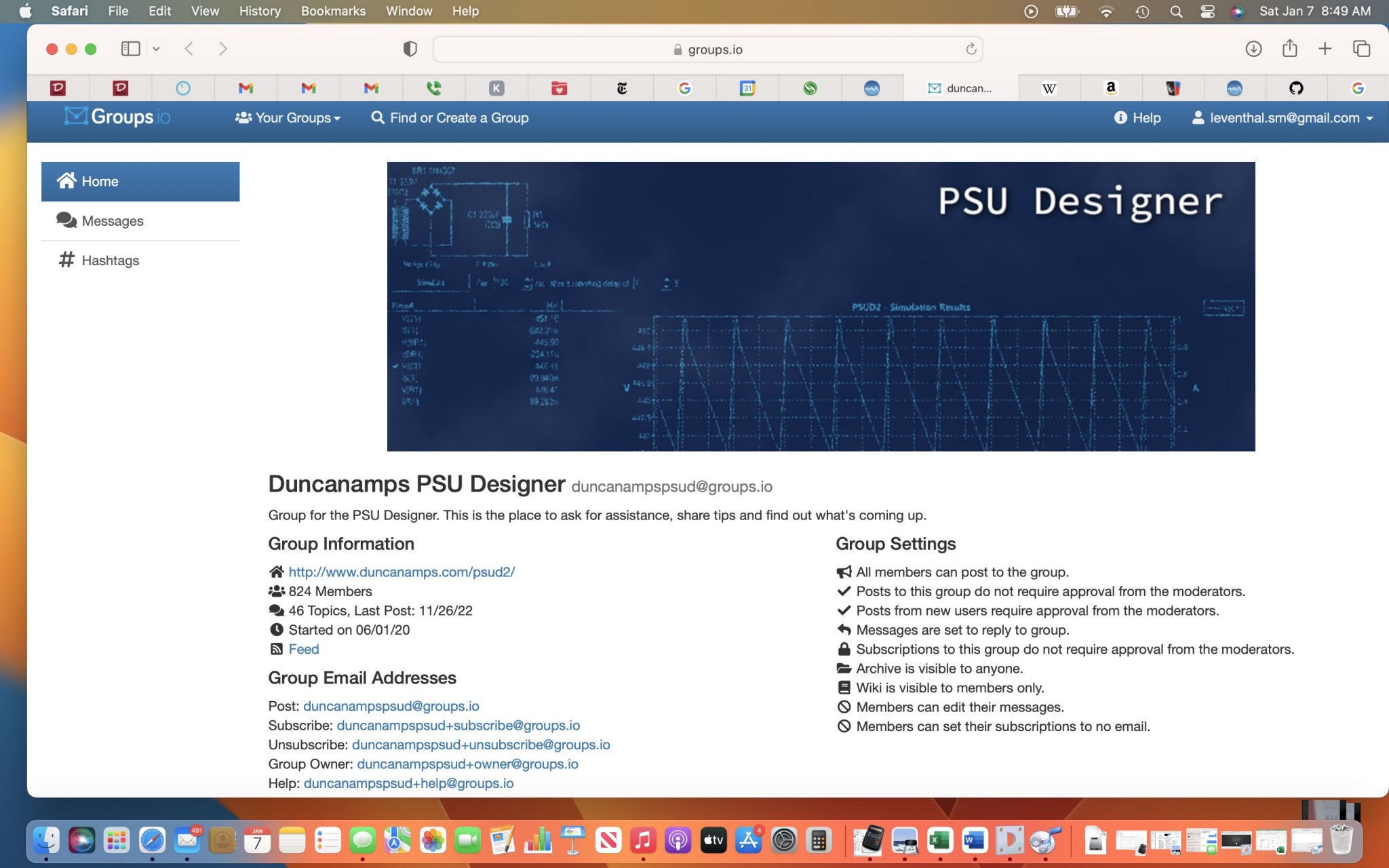Image resolution: width=1389 pixels, height=868 pixels.
Task: Open the Safari menu in menu bar
Action: (70, 11)
